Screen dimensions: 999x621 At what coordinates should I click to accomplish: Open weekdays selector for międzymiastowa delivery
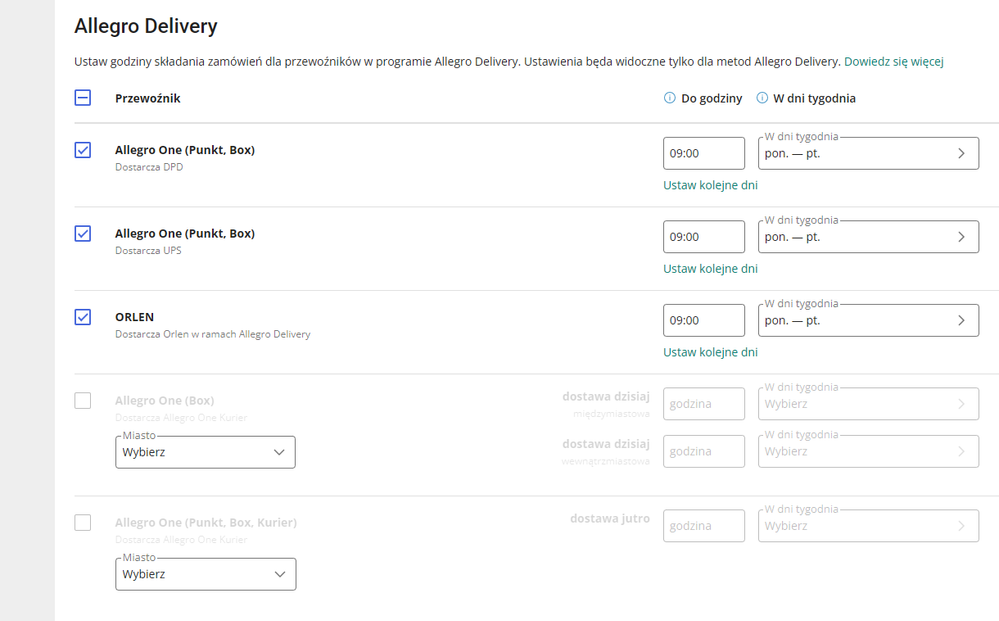click(x=868, y=404)
